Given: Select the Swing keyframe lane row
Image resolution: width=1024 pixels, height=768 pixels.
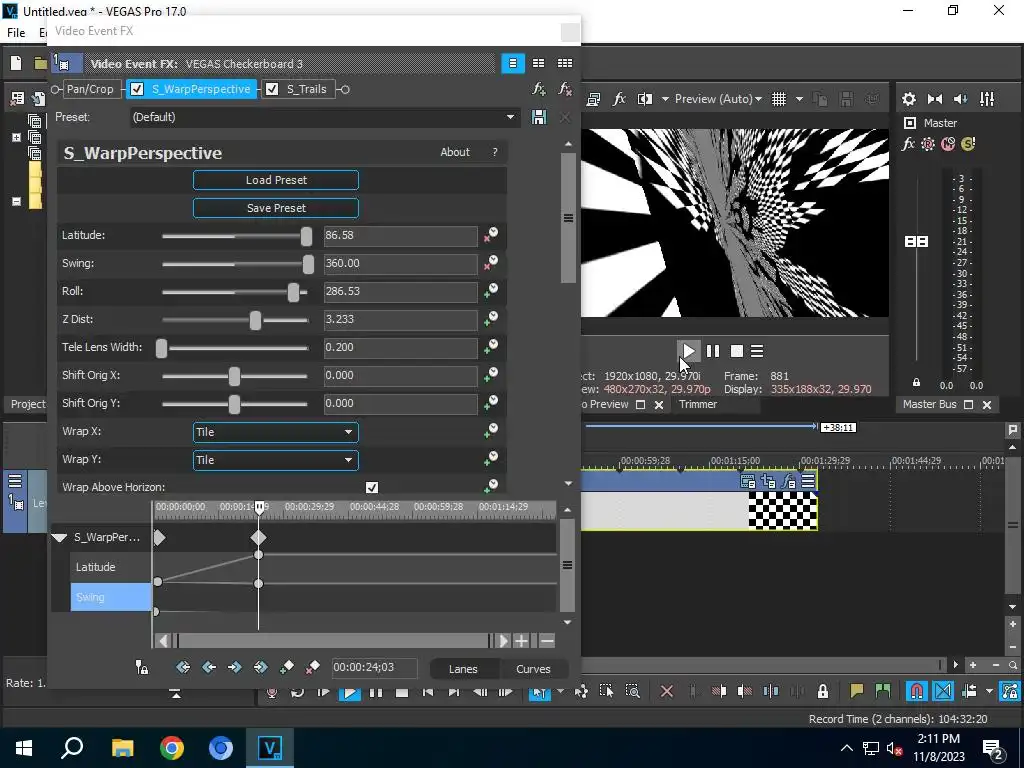Looking at the screenshot, I should 111,598.
